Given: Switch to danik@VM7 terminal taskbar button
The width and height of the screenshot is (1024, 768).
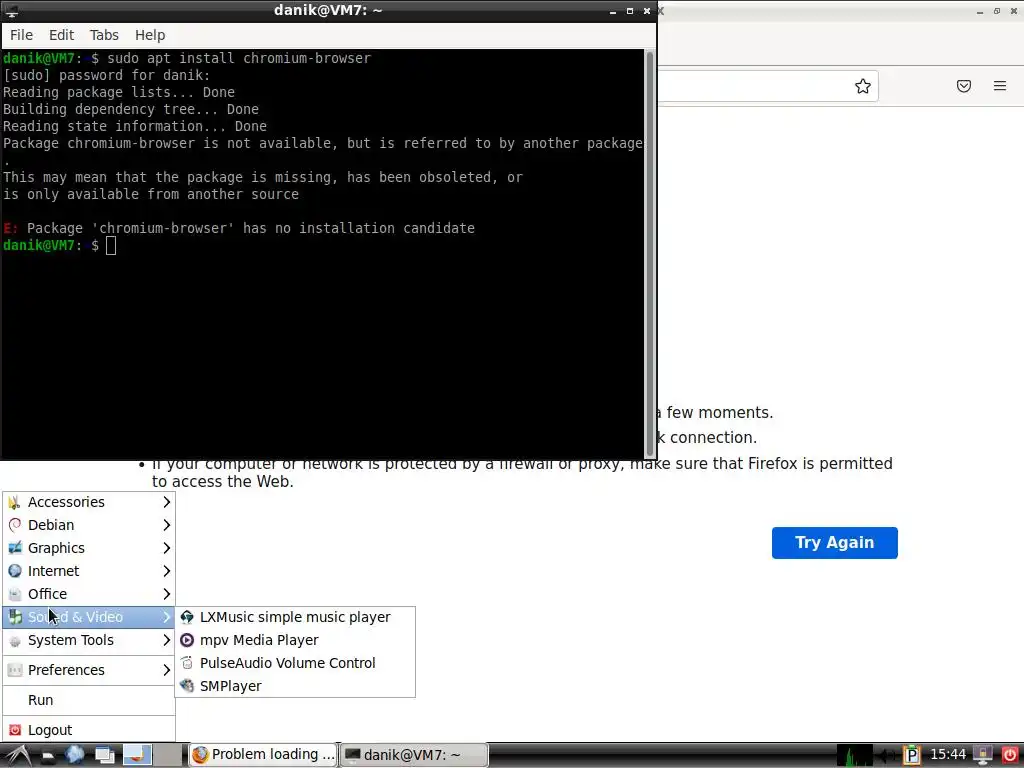Looking at the screenshot, I should (x=414, y=755).
